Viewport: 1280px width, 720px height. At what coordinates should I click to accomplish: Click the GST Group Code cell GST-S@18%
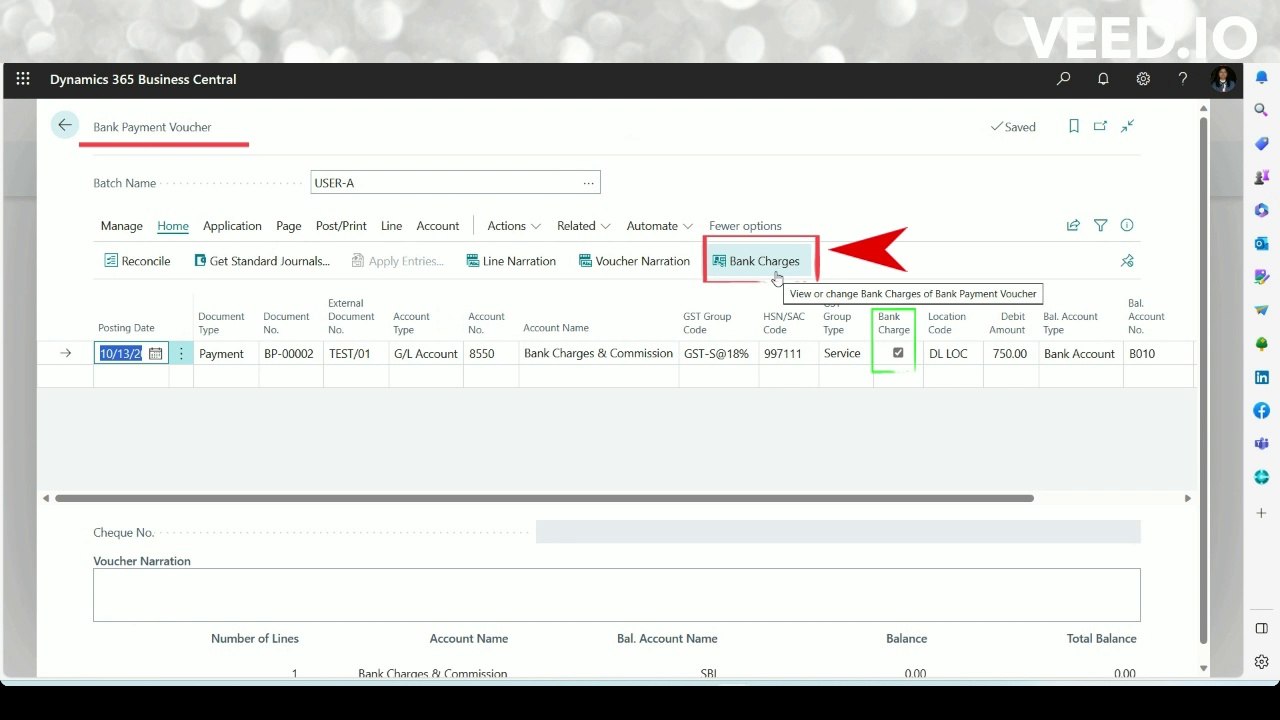pyautogui.click(x=718, y=353)
